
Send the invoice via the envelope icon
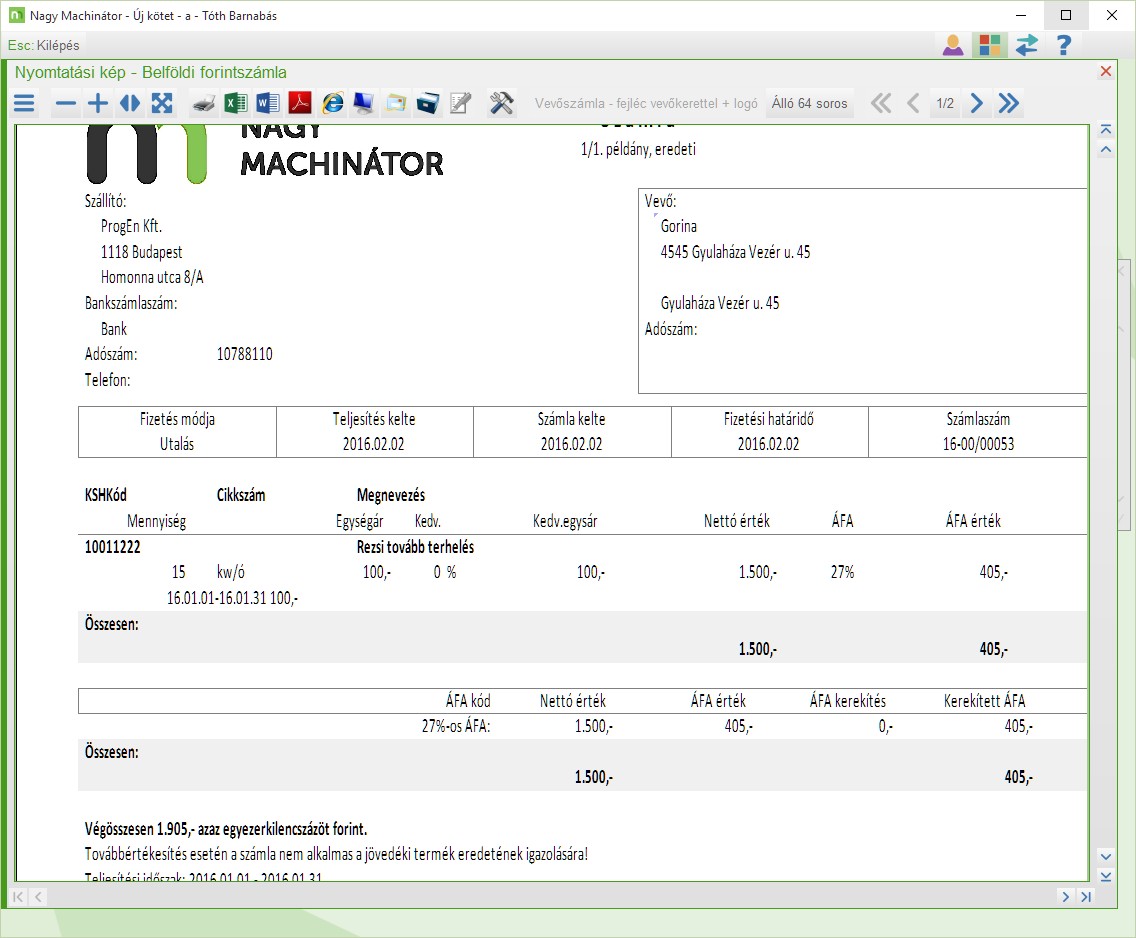tap(396, 103)
